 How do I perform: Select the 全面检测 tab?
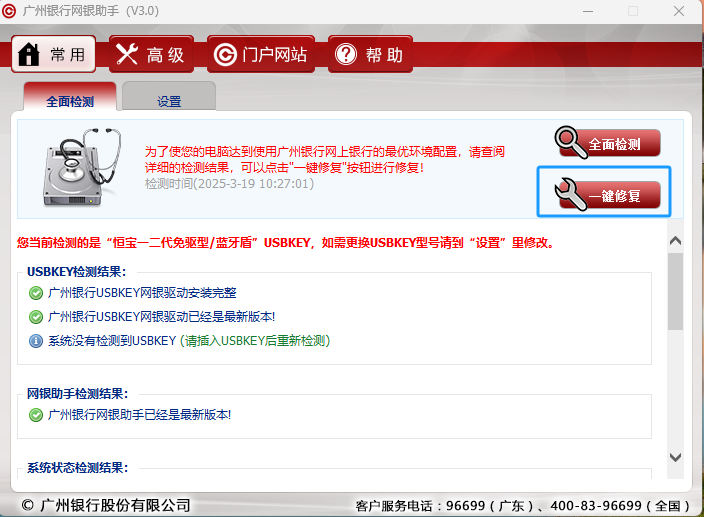coord(69,101)
